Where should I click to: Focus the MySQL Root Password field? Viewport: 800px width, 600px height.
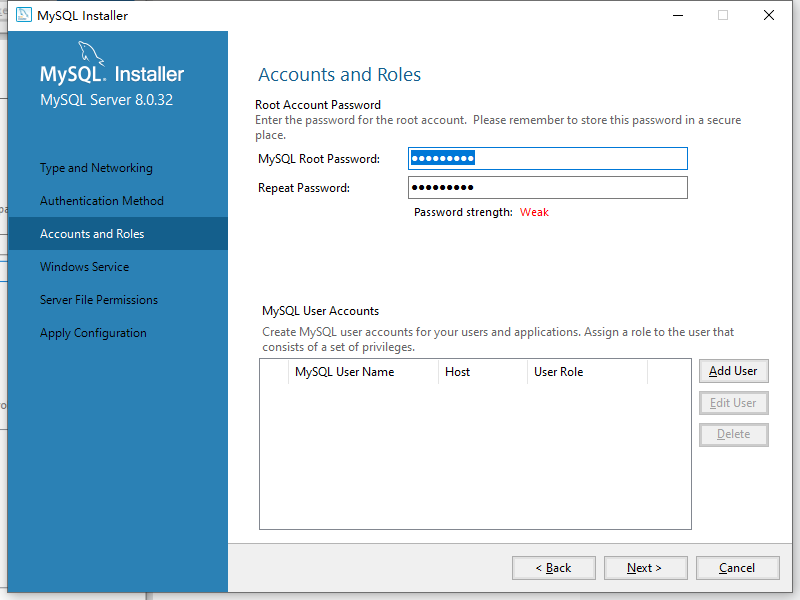(548, 159)
